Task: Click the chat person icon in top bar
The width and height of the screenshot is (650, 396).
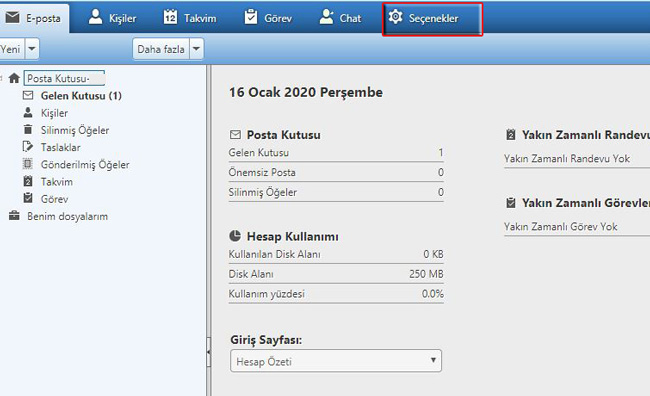Action: (x=327, y=17)
